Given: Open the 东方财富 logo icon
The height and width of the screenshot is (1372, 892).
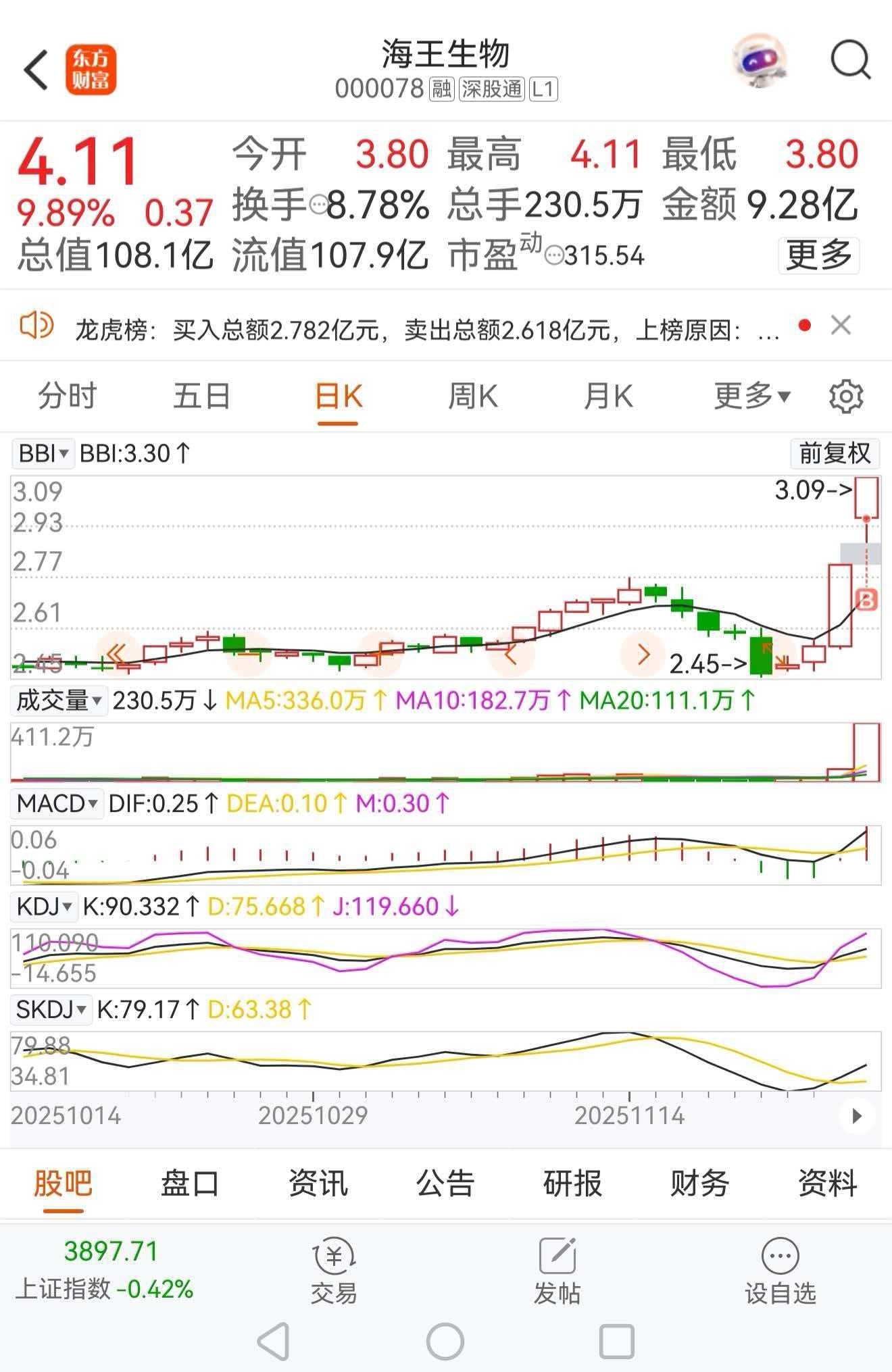Looking at the screenshot, I should (x=91, y=70).
